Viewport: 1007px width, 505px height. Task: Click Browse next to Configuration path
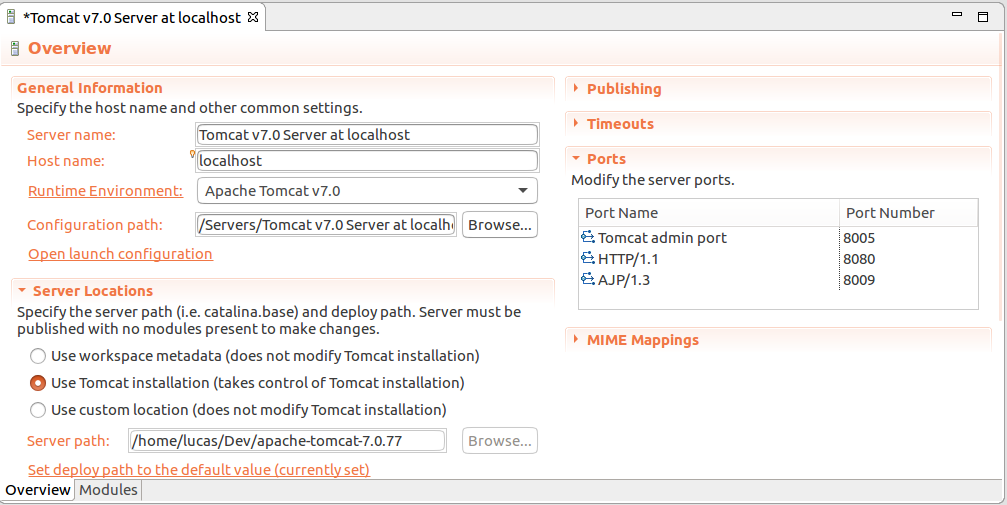500,225
